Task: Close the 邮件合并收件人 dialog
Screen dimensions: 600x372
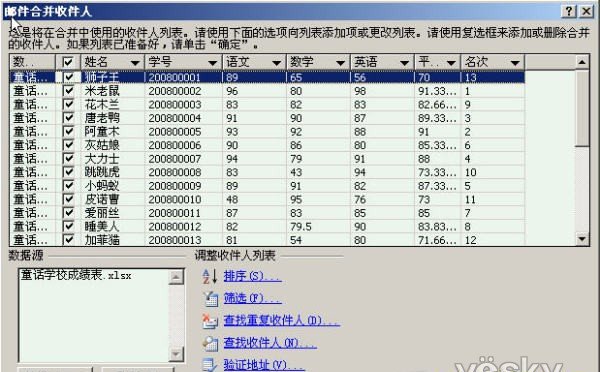Action: (x=586, y=11)
